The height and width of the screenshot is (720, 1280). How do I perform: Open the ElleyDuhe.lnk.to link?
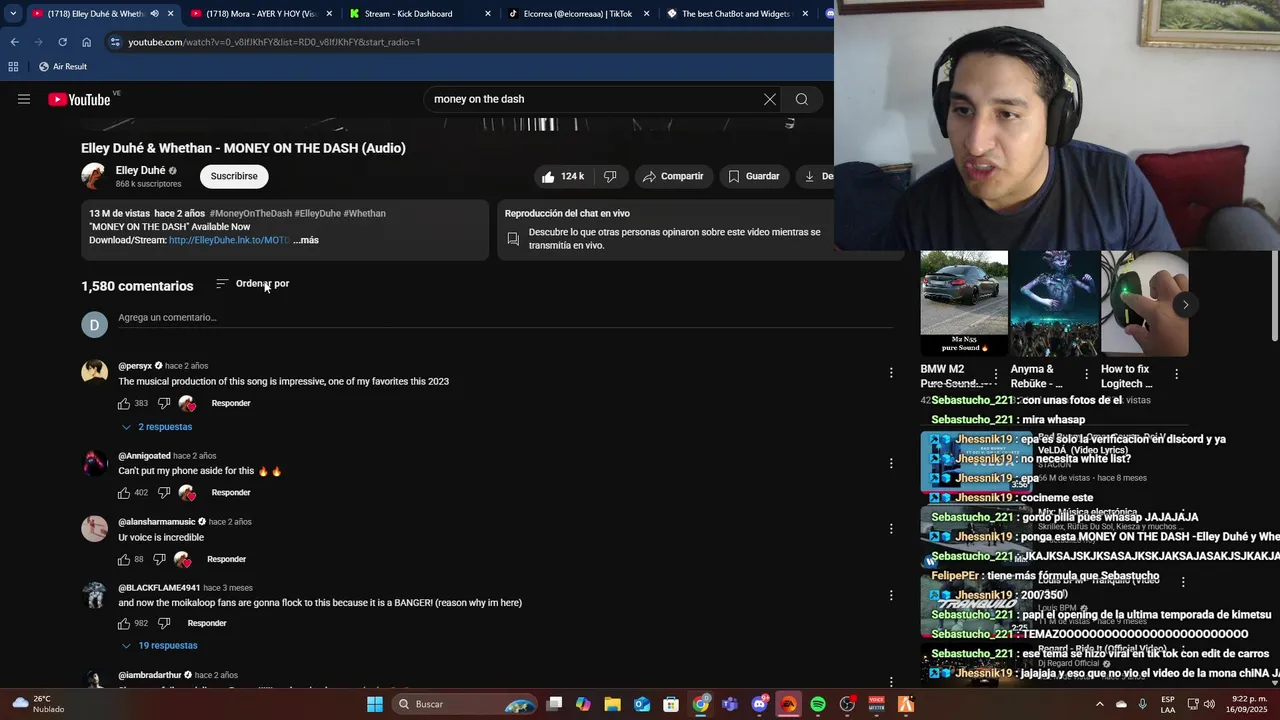click(x=229, y=240)
